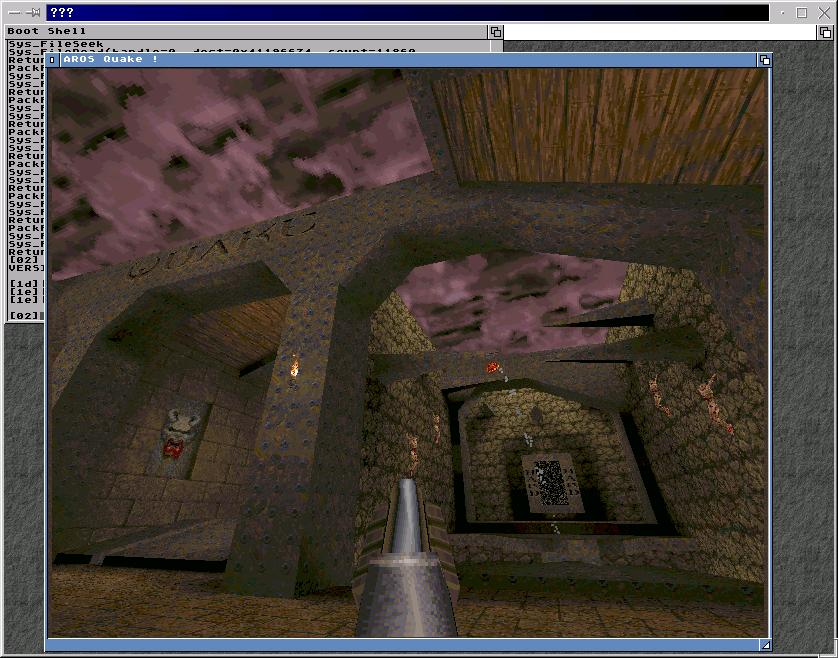Close the AROS Quake window using its close gadget
The image size is (838, 658).
coord(53,60)
